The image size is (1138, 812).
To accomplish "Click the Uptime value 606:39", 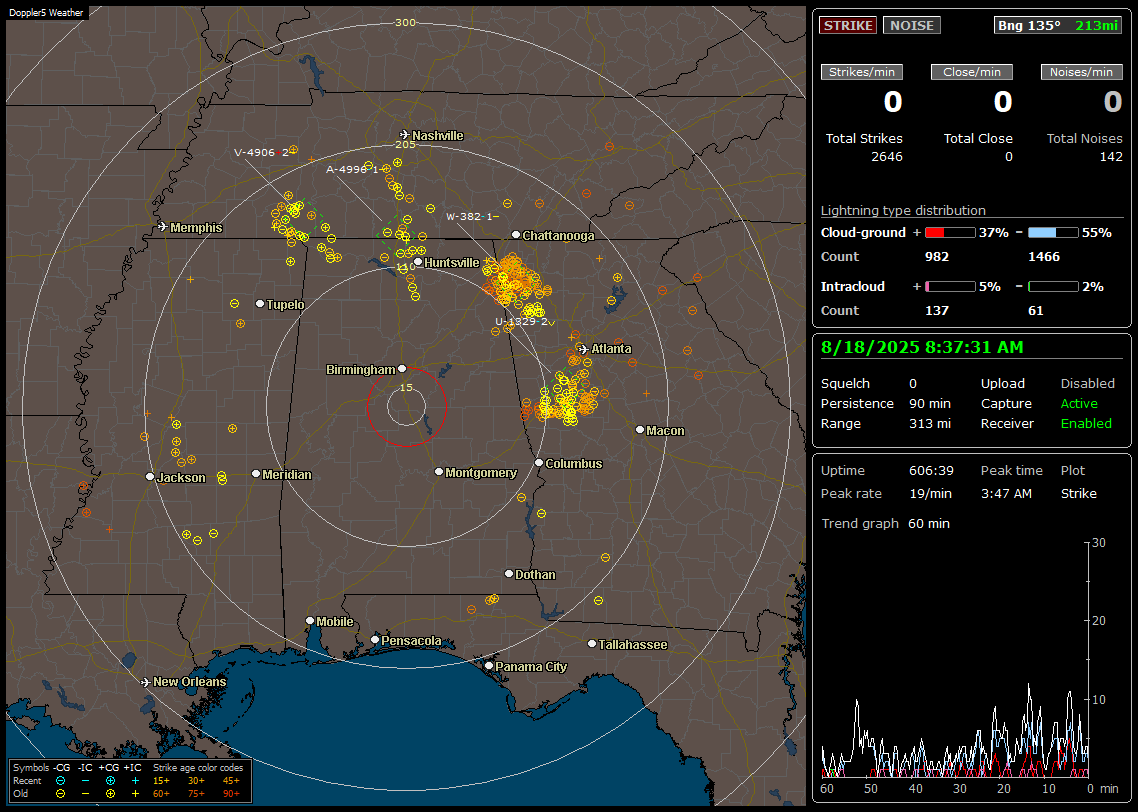I will point(931,471).
